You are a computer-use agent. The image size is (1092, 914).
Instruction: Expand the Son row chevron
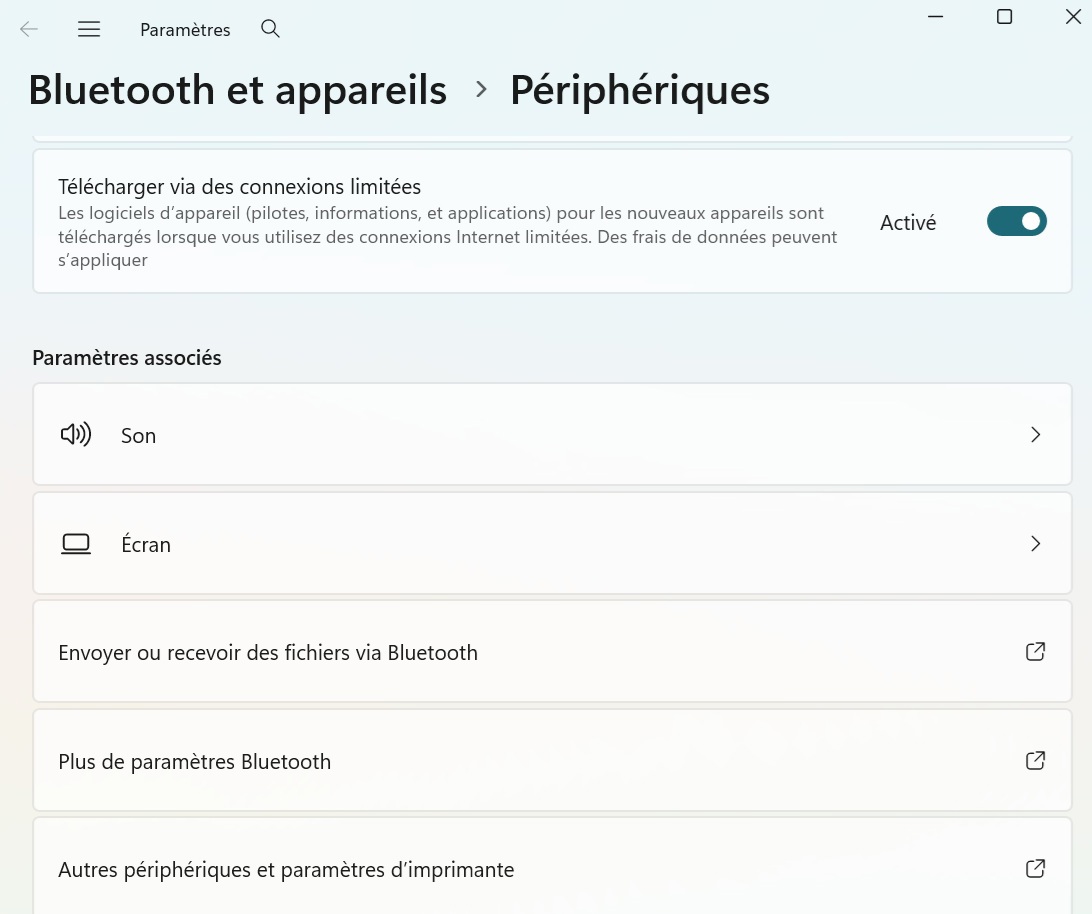(1035, 434)
